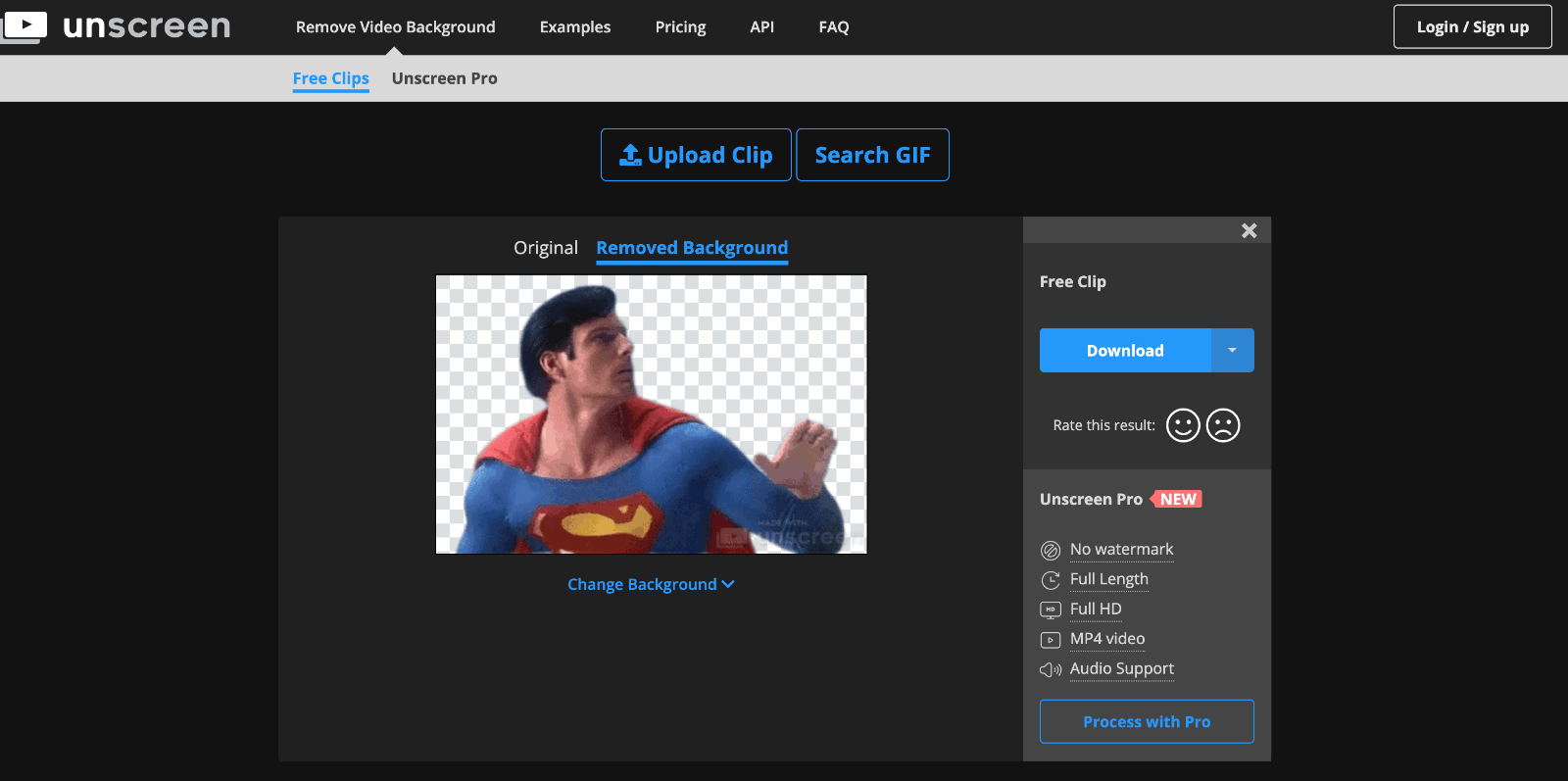The height and width of the screenshot is (781, 1568).
Task: Click the Process with Pro button
Action: (x=1147, y=721)
